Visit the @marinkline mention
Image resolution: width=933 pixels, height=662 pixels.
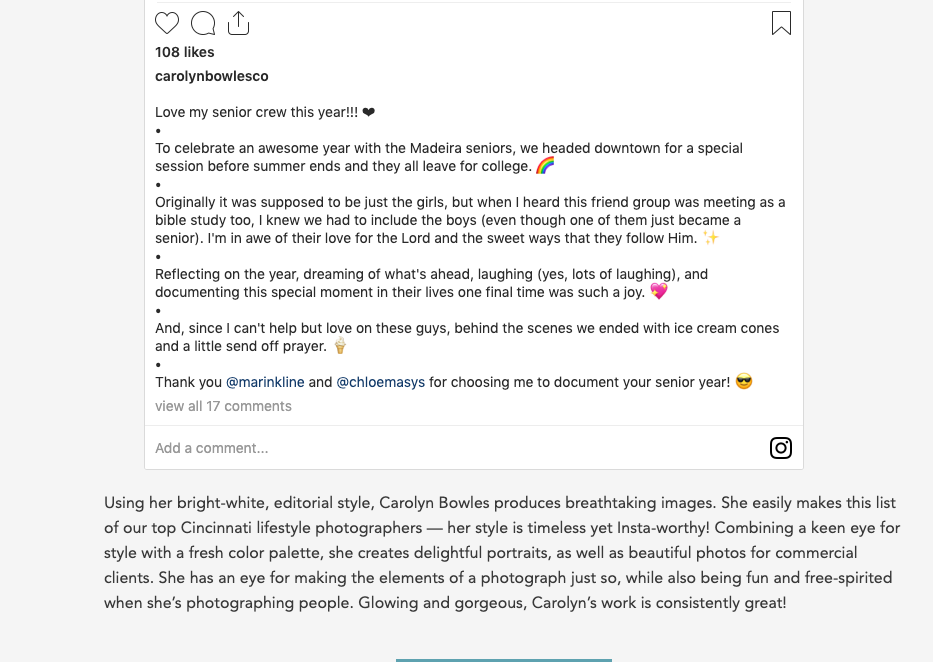[x=265, y=382]
